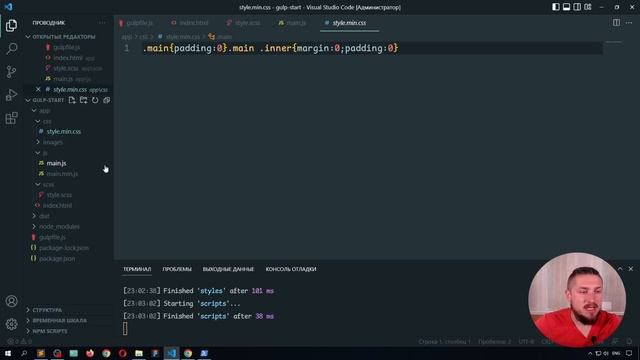Click New File icon in GULP-START header
The width and height of the screenshot is (640, 360).
pos(72,100)
